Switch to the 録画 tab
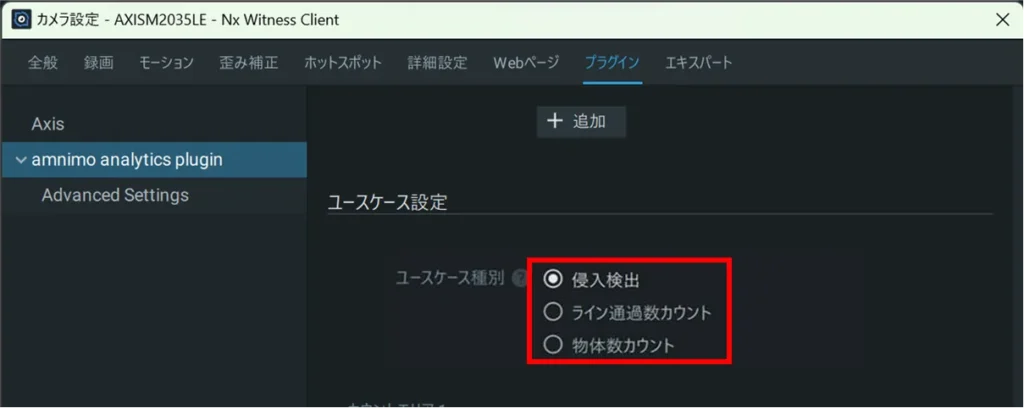Image resolution: width=1024 pixels, height=408 pixels. tap(98, 62)
